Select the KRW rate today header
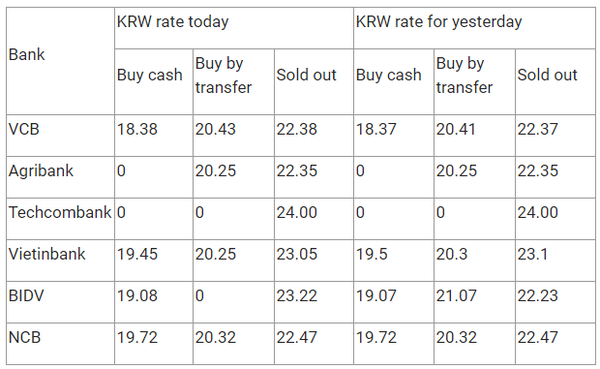 coord(173,21)
